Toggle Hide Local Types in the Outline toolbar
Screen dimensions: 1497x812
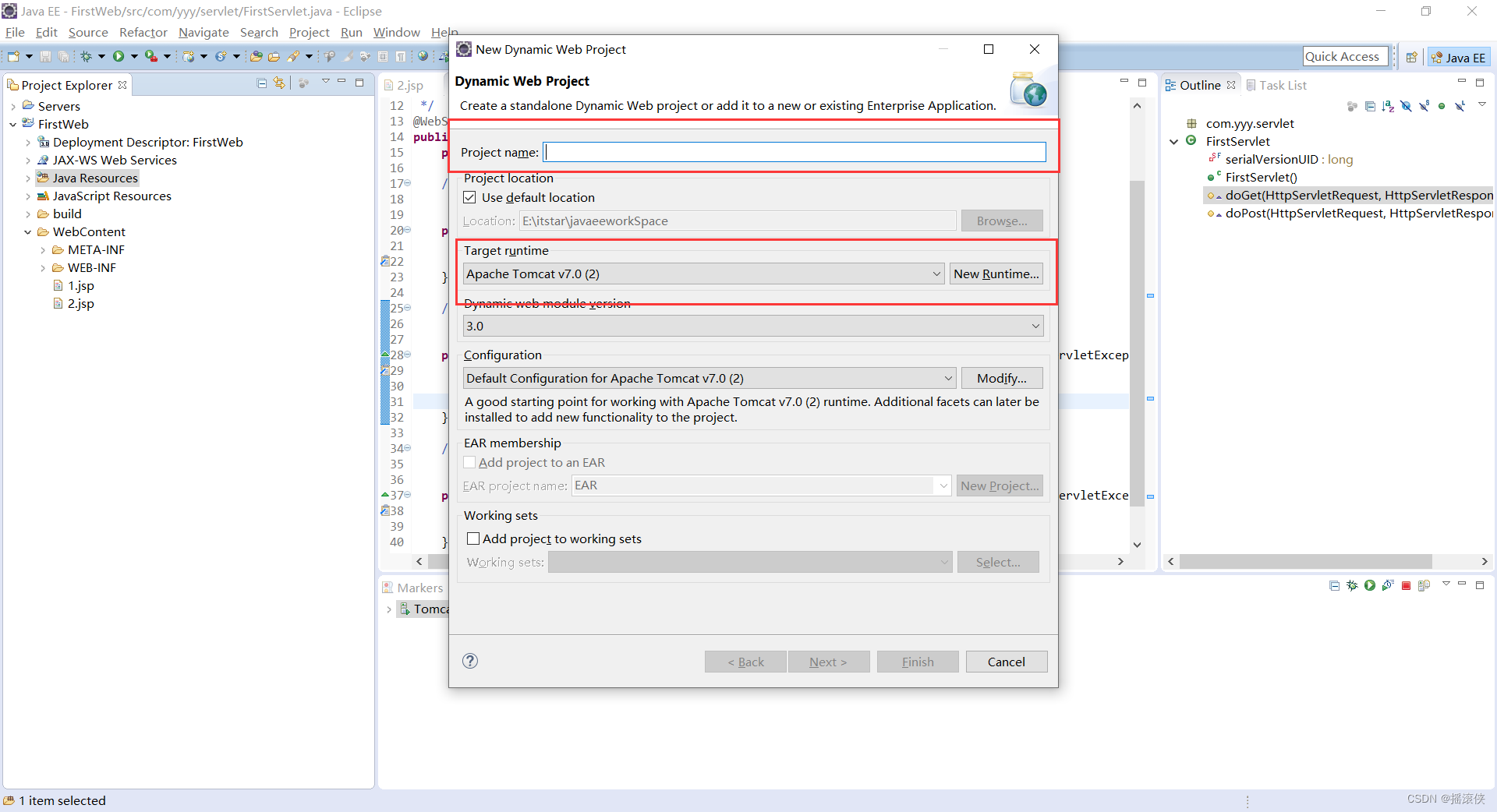[1460, 106]
